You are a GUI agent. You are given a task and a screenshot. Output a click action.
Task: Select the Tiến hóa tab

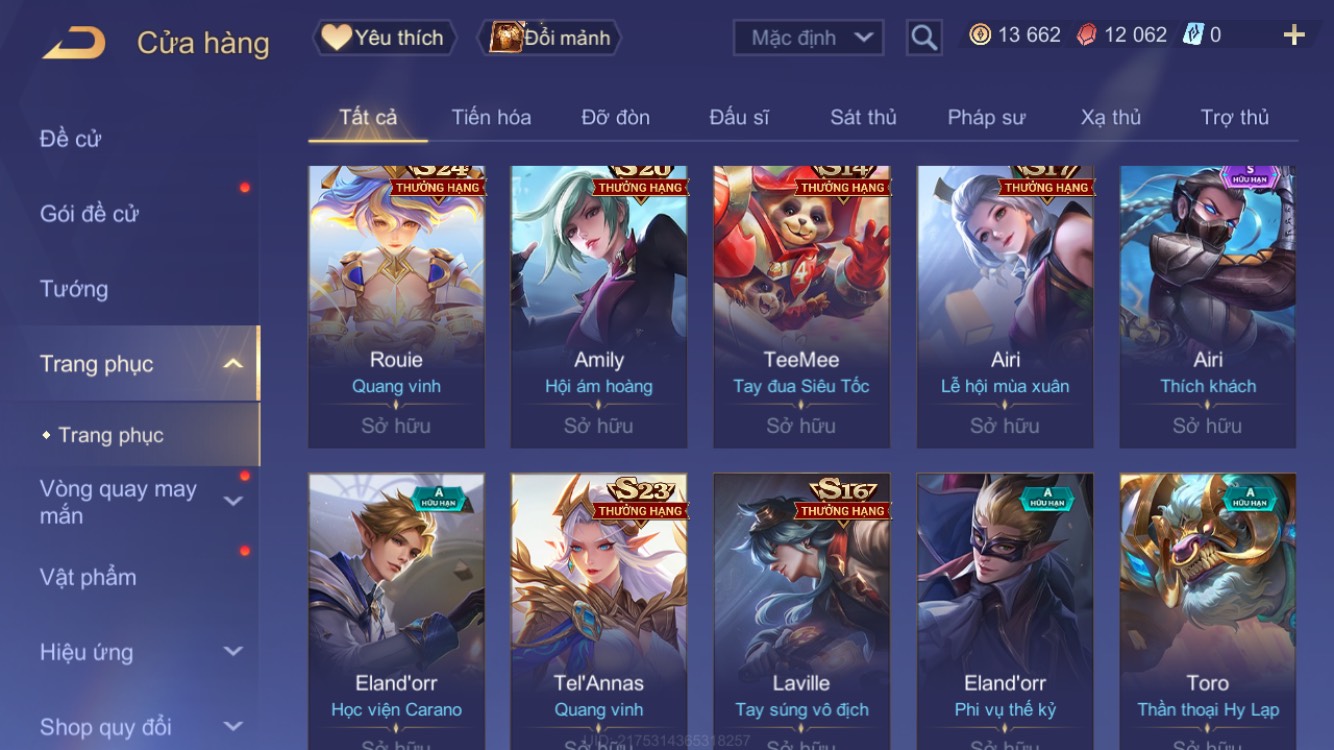pyautogui.click(x=491, y=117)
